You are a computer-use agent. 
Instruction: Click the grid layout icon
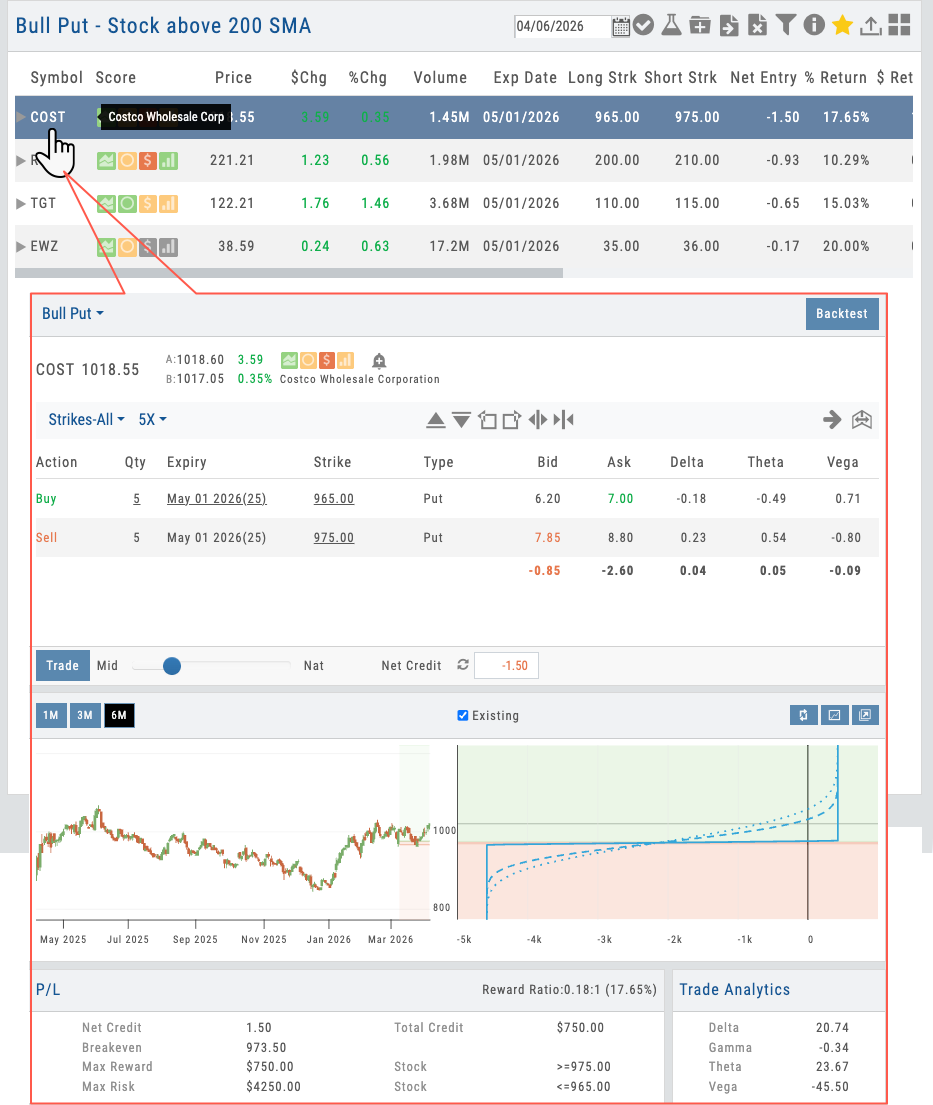[x=899, y=26]
